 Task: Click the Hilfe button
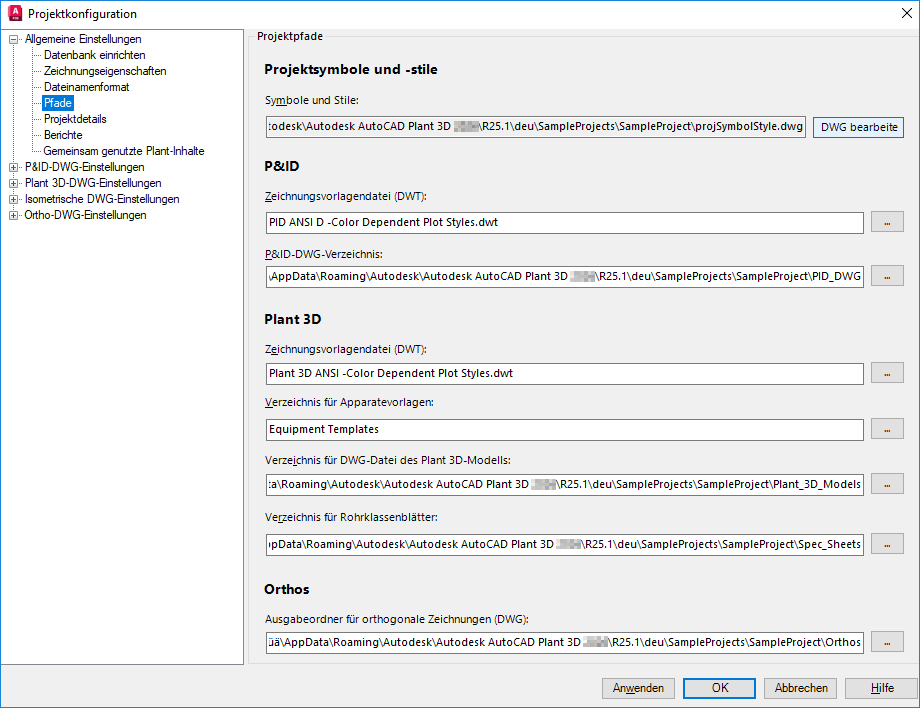point(881,688)
